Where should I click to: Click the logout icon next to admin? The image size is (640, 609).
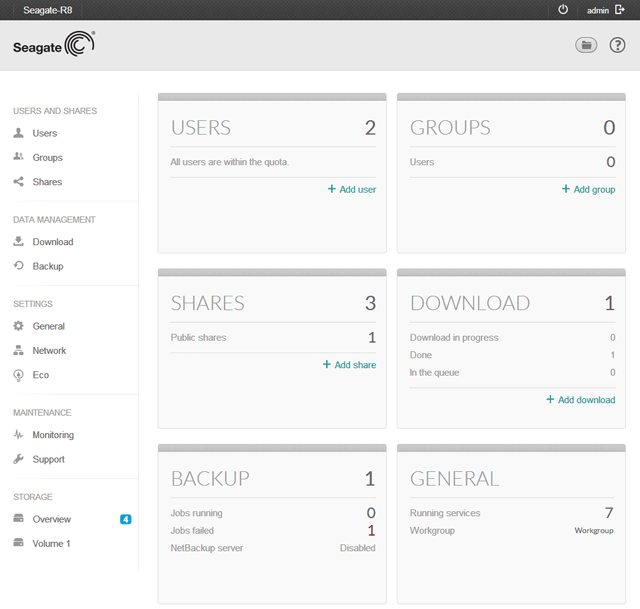click(x=620, y=9)
